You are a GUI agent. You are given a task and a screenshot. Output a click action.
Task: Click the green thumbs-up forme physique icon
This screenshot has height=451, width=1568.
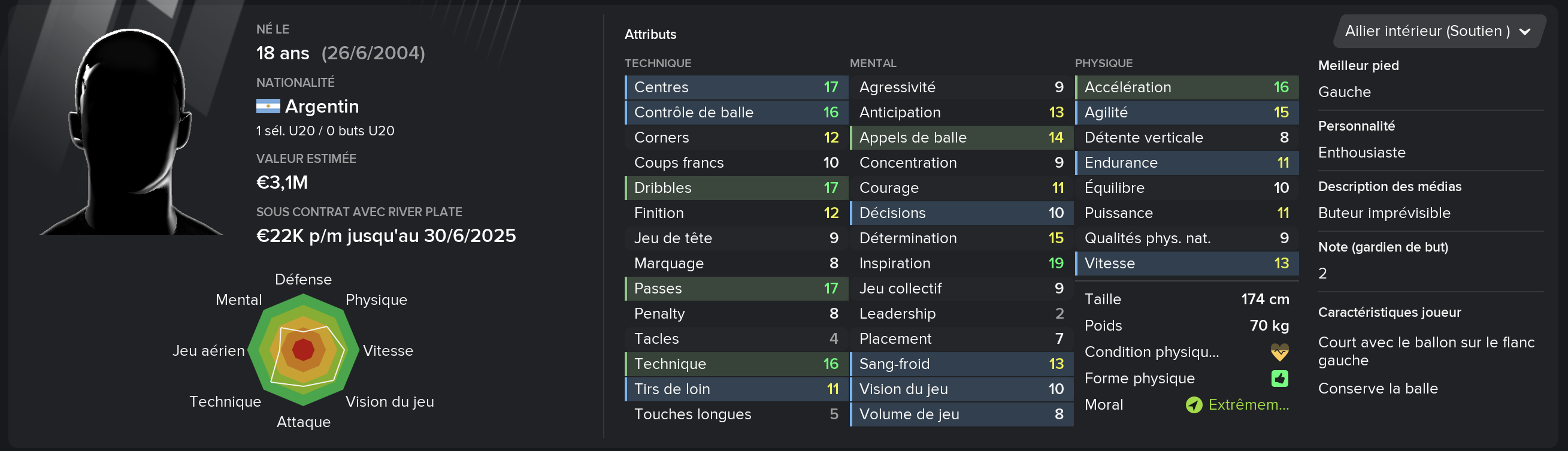[x=1279, y=379]
